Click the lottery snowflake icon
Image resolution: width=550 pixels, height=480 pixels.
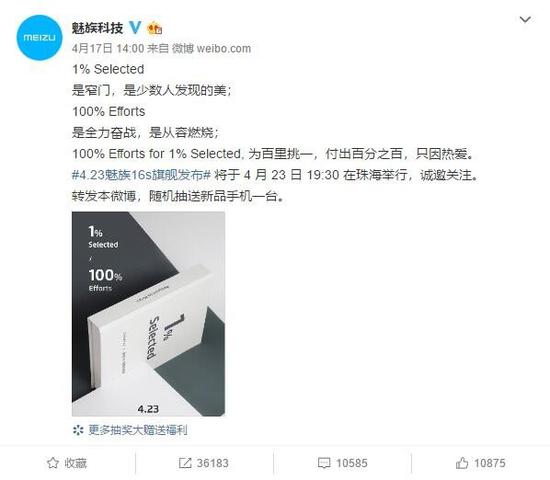pyautogui.click(x=78, y=430)
